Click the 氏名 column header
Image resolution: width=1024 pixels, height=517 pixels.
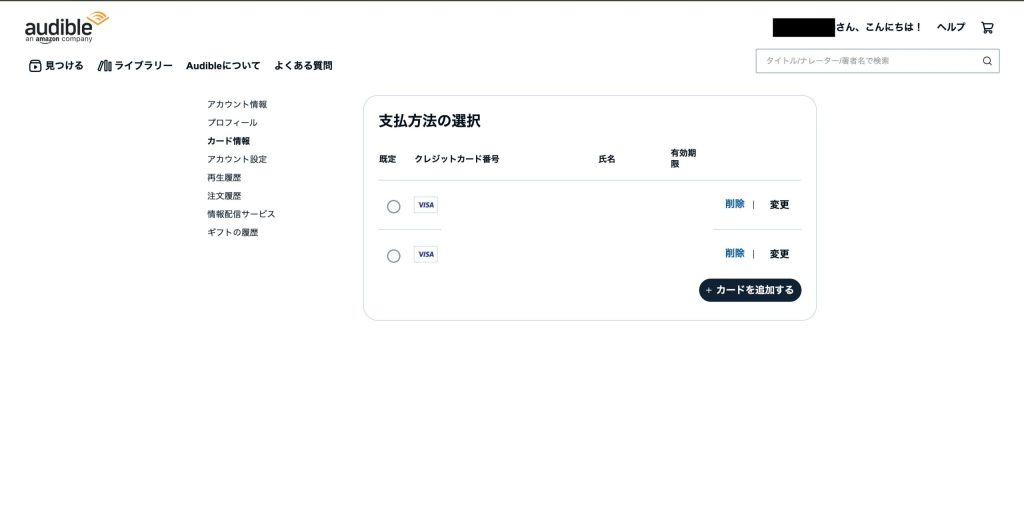pos(607,159)
